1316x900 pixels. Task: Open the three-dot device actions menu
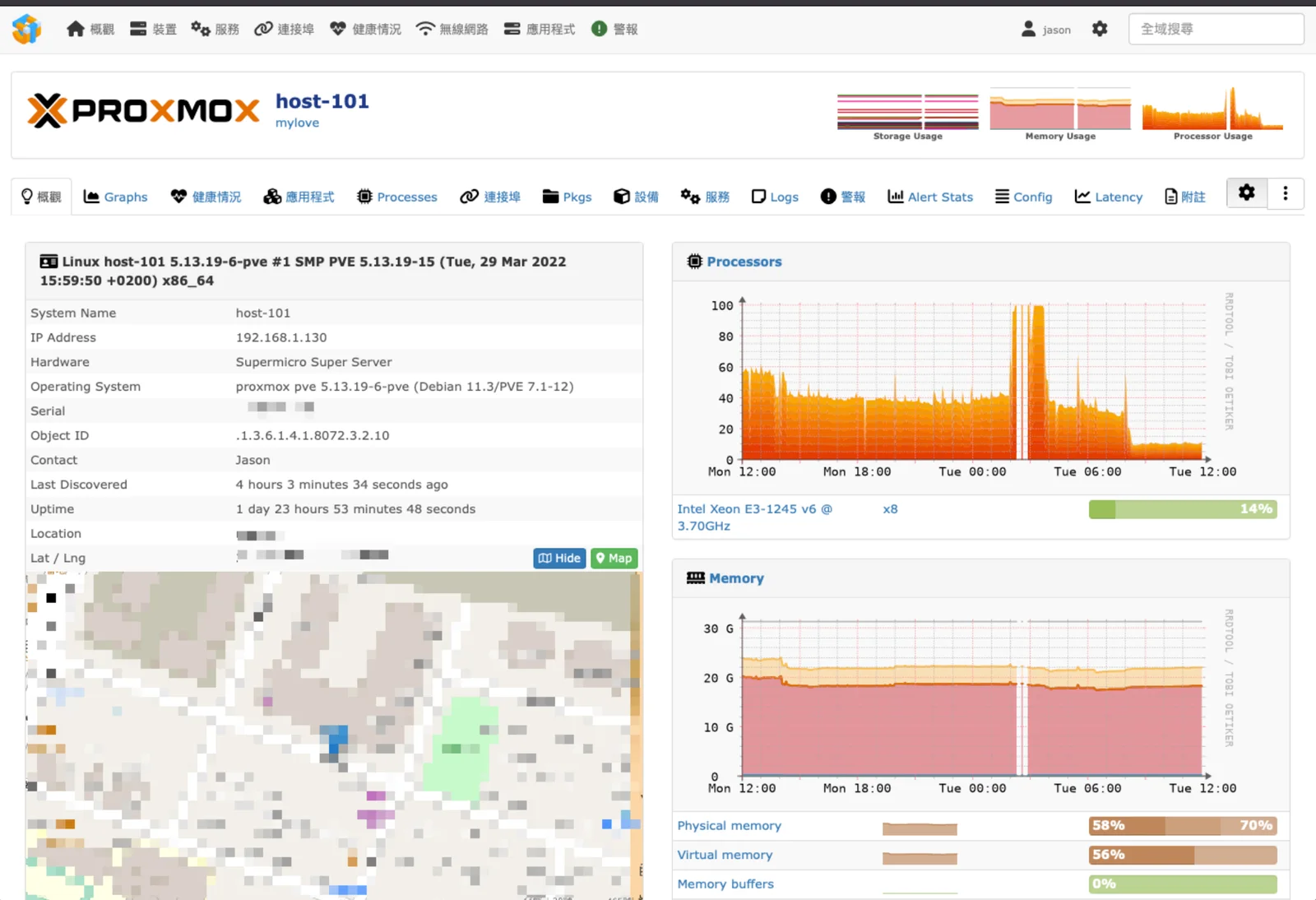click(1286, 193)
